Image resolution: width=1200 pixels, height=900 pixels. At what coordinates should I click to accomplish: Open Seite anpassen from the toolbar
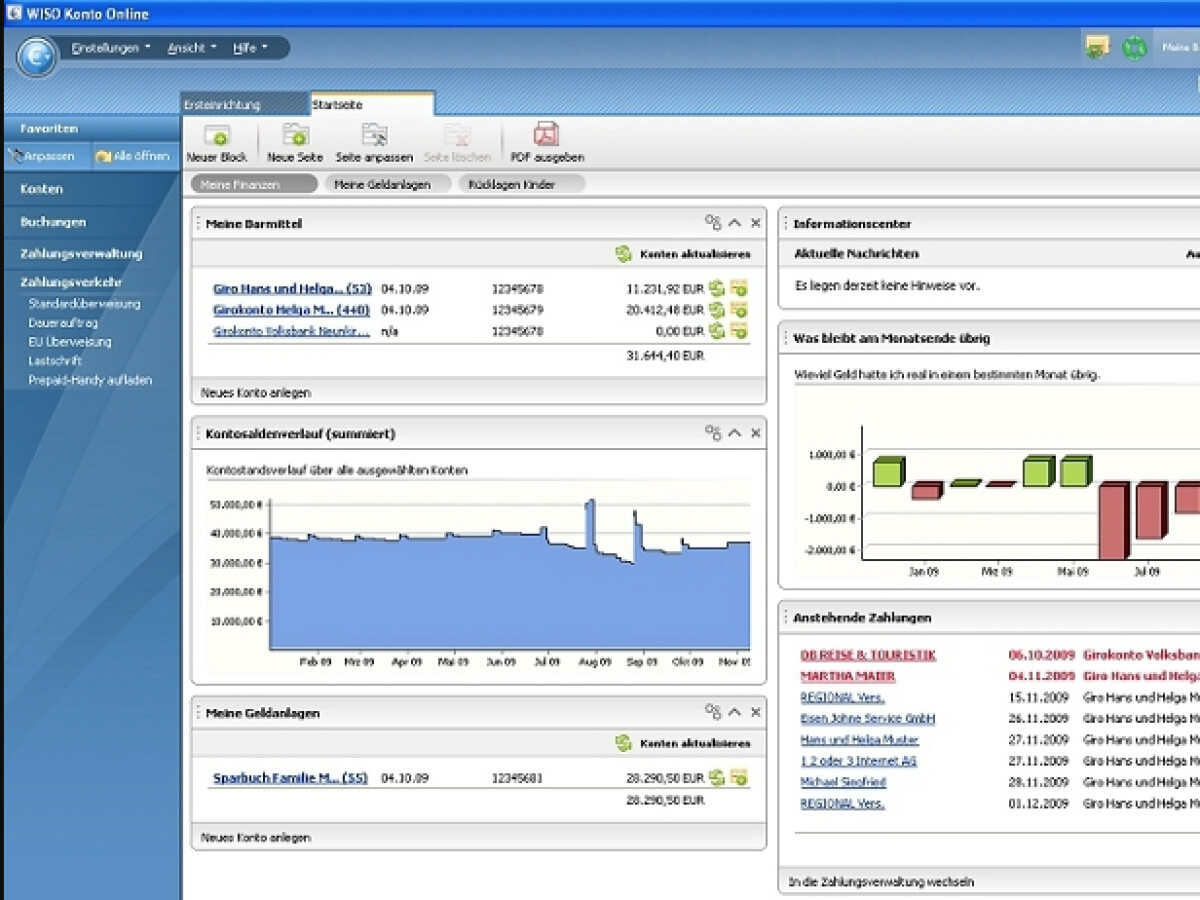tap(374, 136)
